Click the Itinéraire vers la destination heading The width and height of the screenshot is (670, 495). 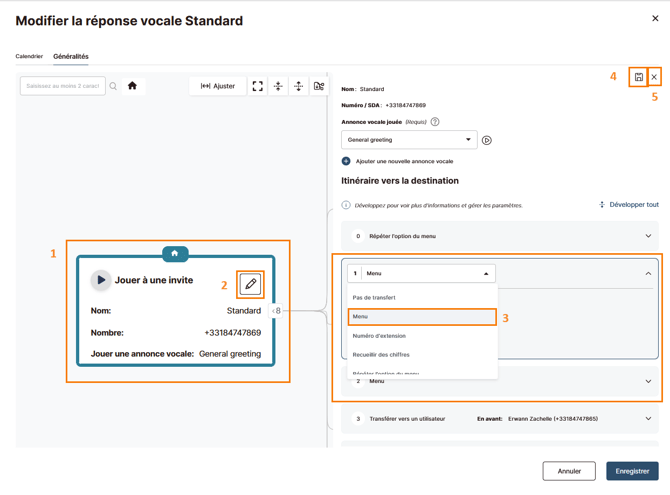(400, 181)
